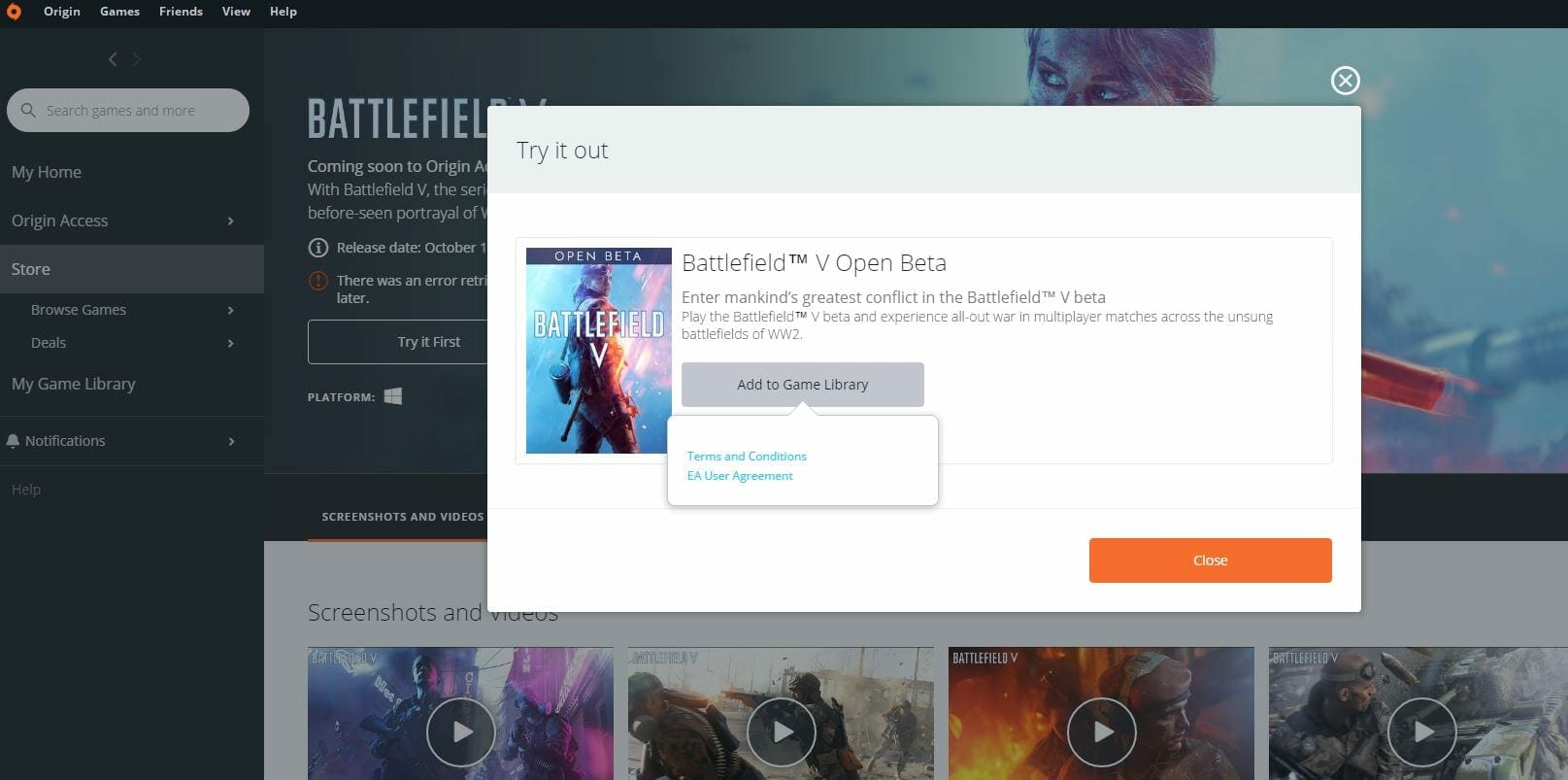Open My Game Library
The image size is (1568, 780).
[x=74, y=384]
